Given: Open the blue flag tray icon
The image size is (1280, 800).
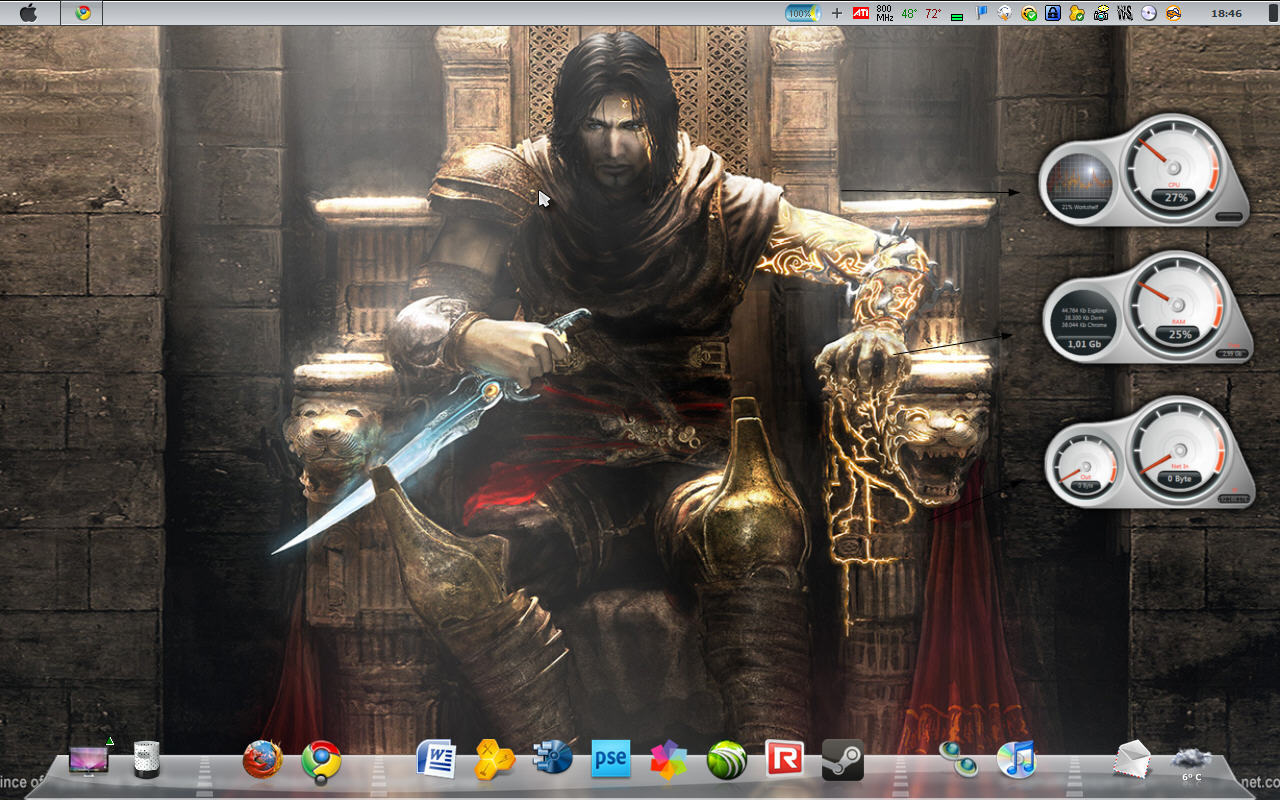Looking at the screenshot, I should point(982,13).
